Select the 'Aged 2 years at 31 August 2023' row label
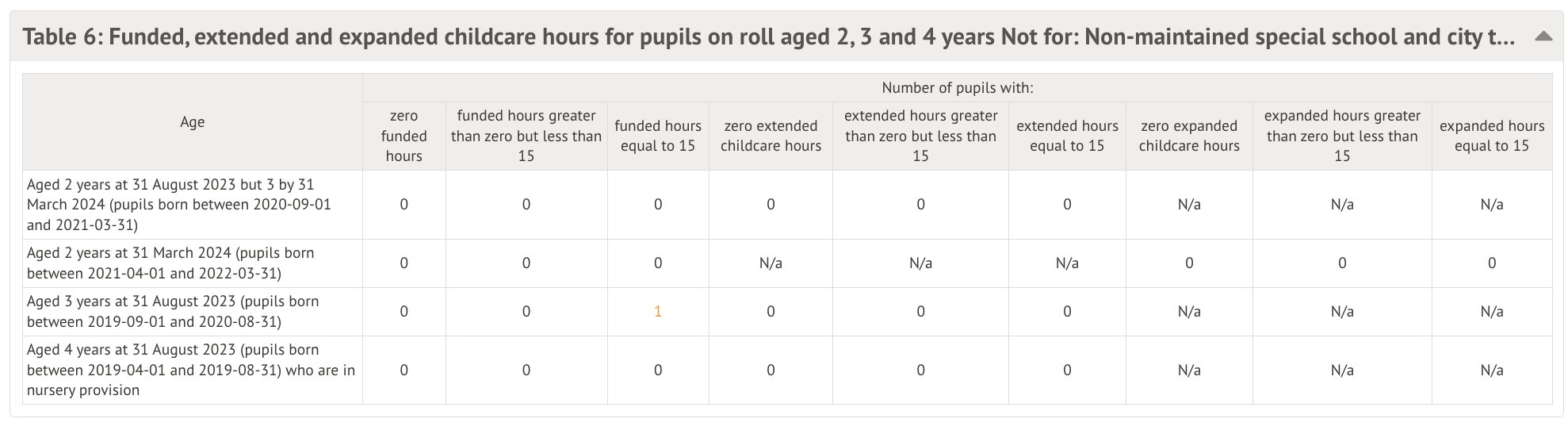This screenshot has width=1568, height=430. coord(179,205)
